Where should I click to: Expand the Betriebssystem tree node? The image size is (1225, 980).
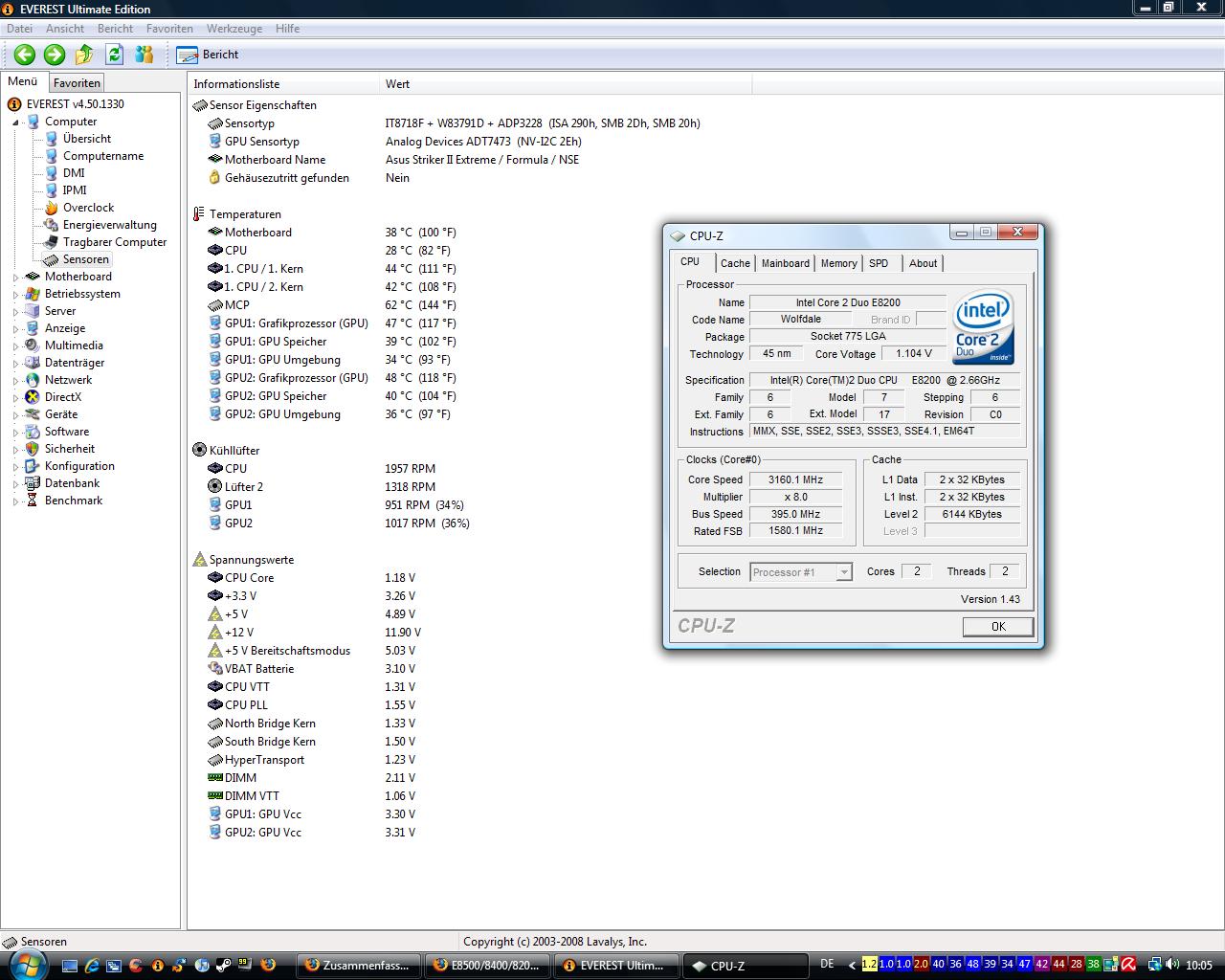[16, 295]
